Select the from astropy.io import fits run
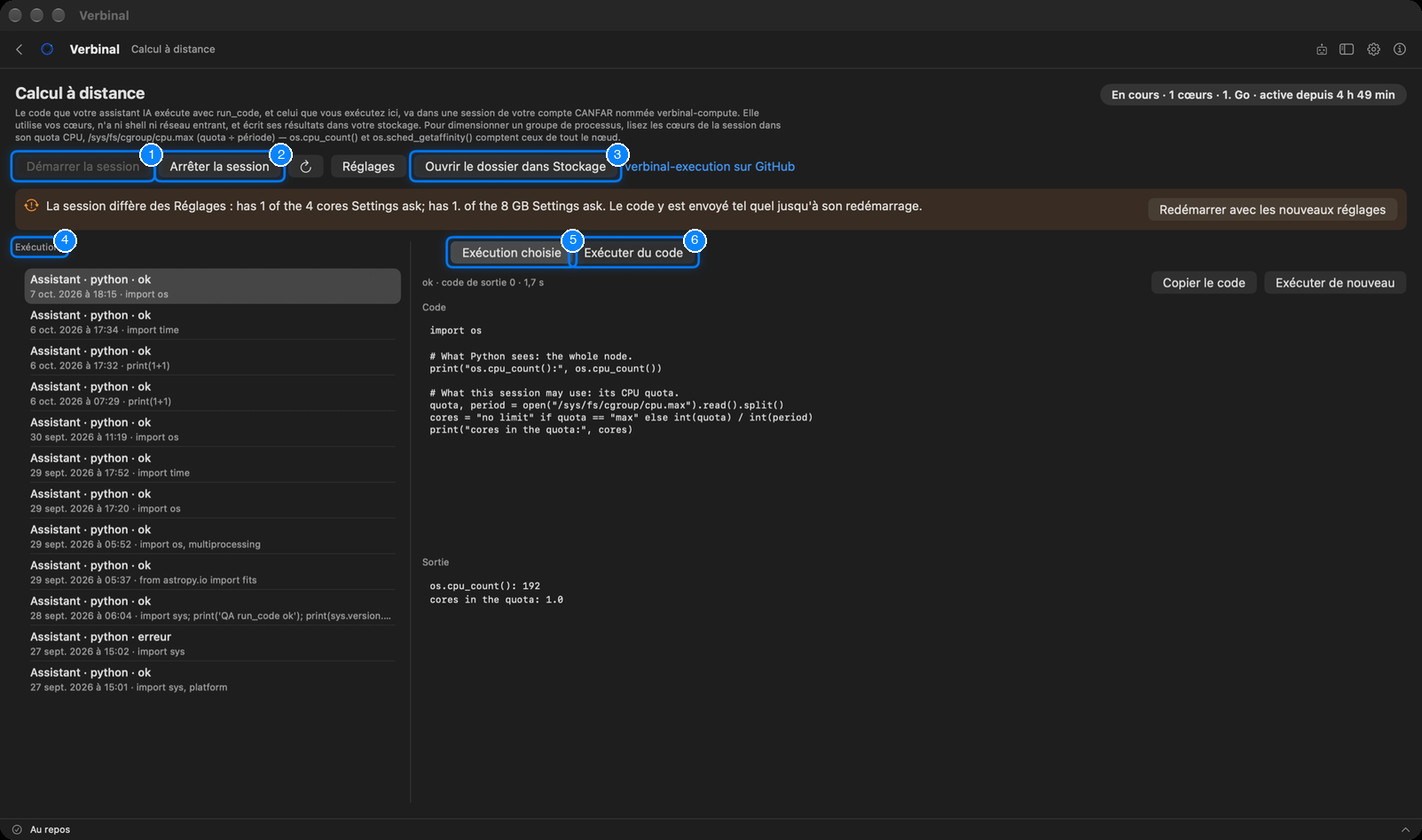1422x840 pixels. (213, 572)
